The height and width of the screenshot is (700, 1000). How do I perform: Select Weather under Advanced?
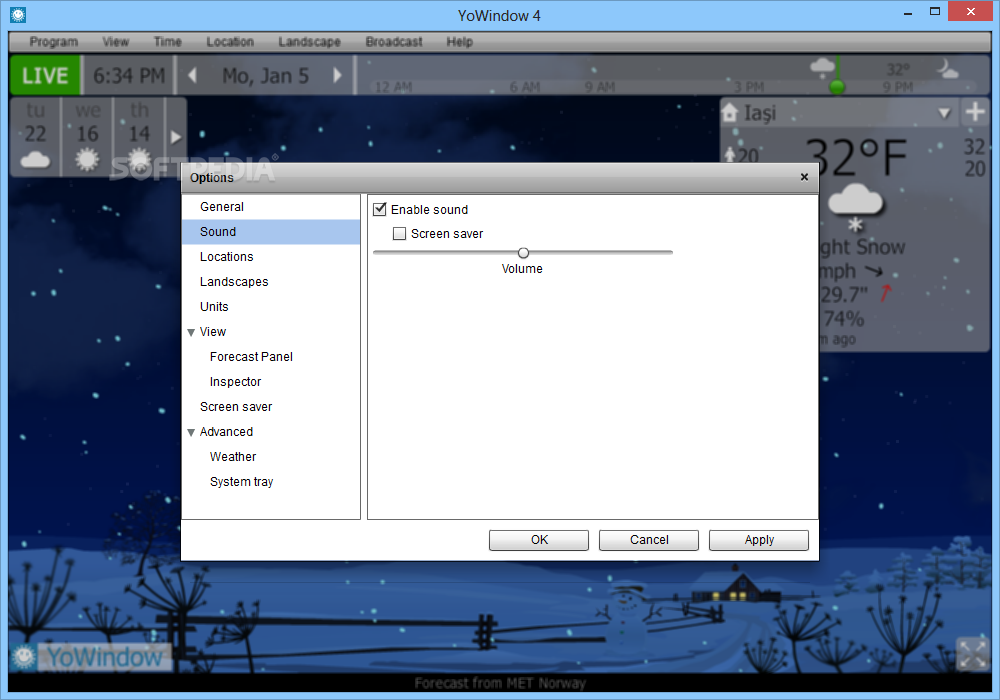click(271, 456)
